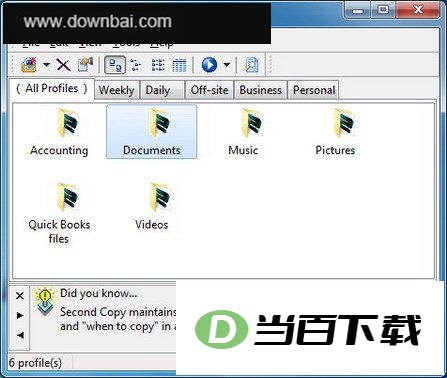
Task: Click the '6 profile(s)' status text
Action: (35, 363)
